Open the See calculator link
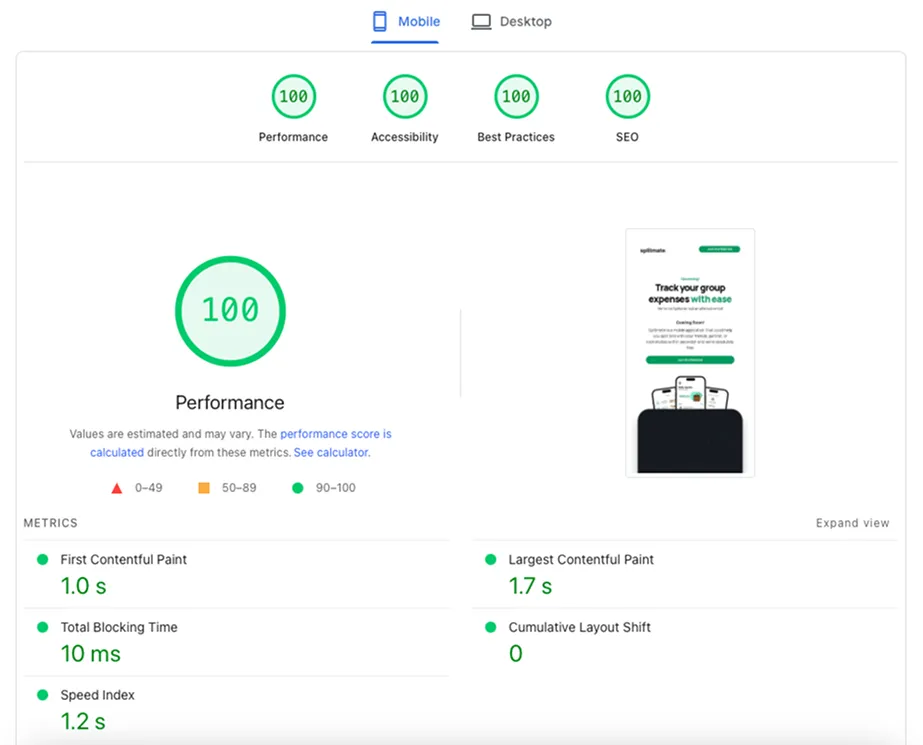923x745 pixels. pyautogui.click(x=331, y=453)
